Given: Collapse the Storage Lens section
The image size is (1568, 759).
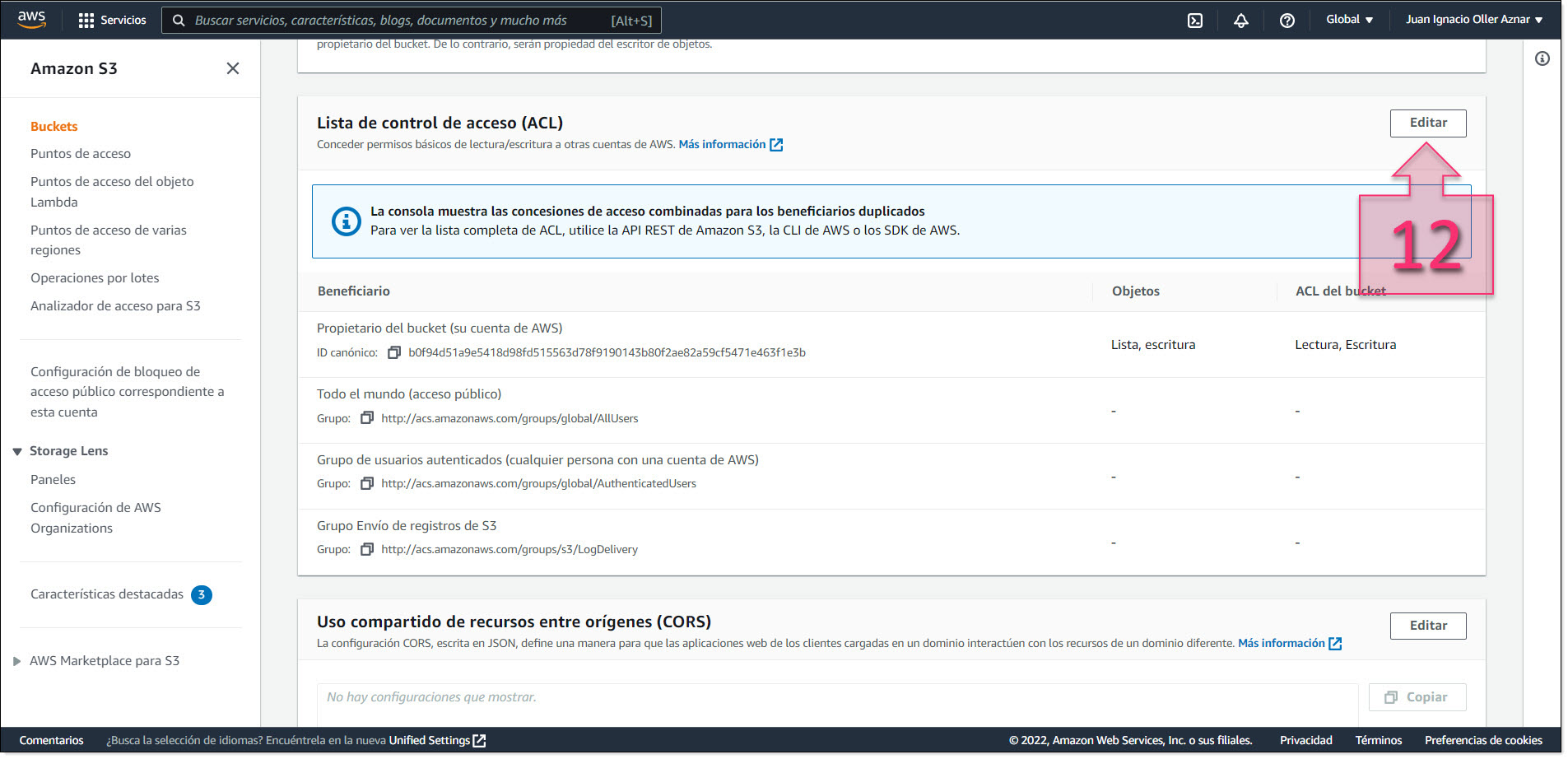Looking at the screenshot, I should (x=18, y=450).
